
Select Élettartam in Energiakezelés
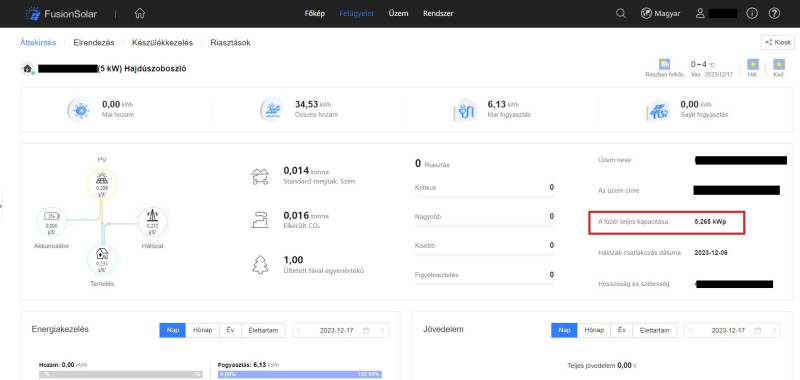pyautogui.click(x=263, y=330)
